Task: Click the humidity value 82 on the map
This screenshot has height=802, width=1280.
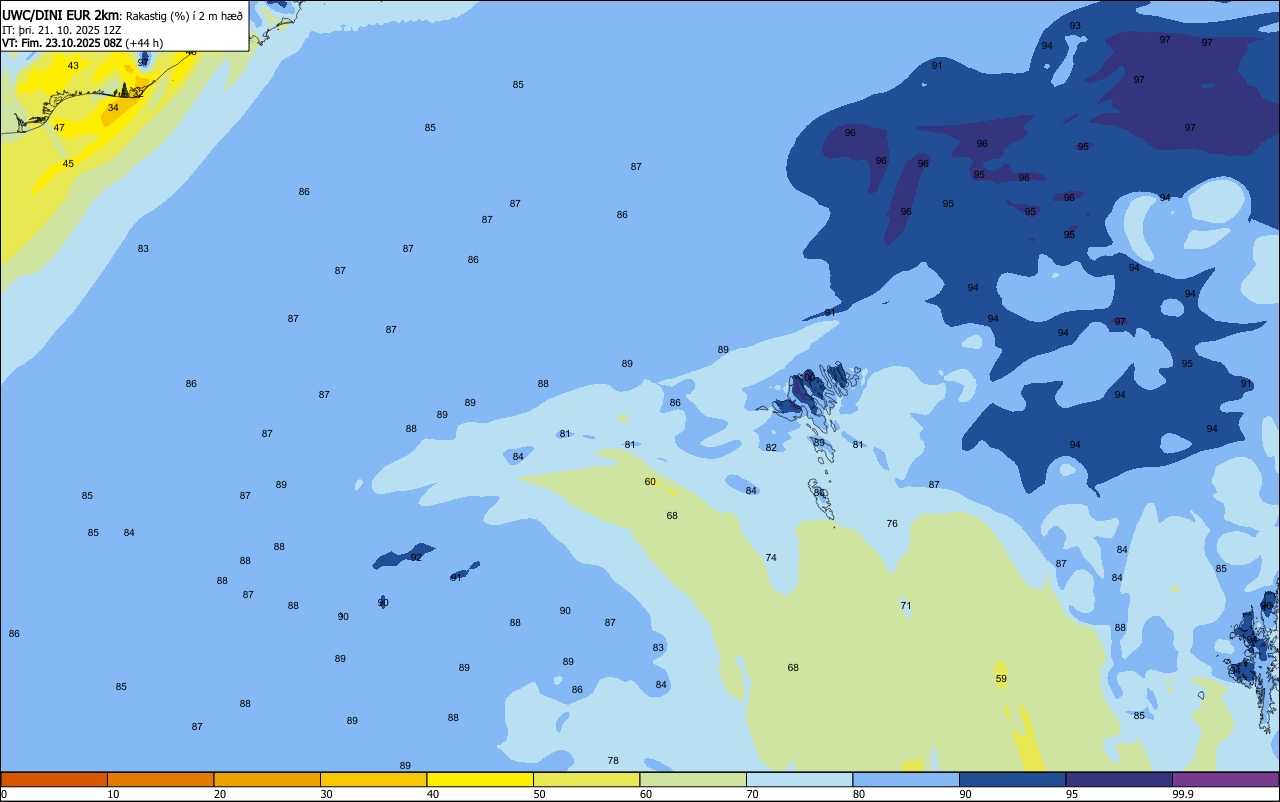Action: [x=771, y=448]
